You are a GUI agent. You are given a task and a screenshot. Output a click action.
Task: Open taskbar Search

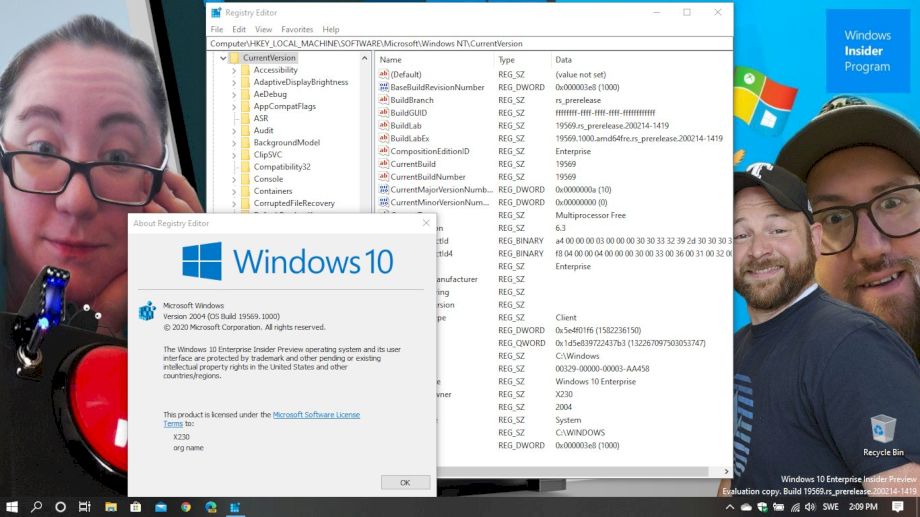coord(36,507)
